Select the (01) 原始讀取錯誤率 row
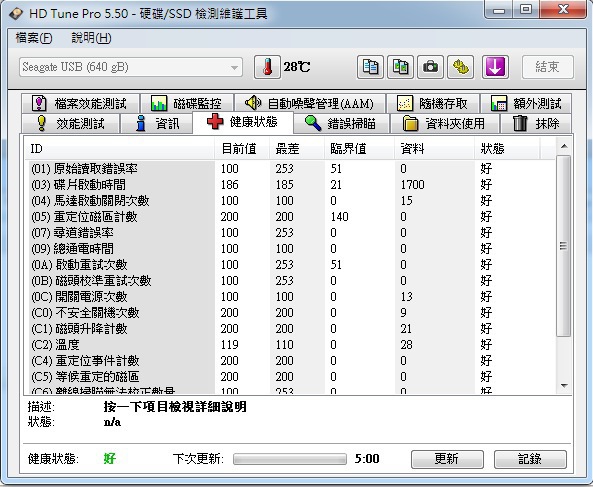The height and width of the screenshot is (487, 593). tap(291, 169)
